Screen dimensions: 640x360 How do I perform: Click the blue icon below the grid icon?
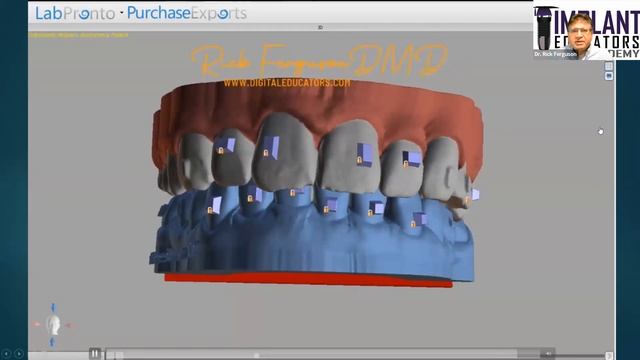(x=609, y=76)
